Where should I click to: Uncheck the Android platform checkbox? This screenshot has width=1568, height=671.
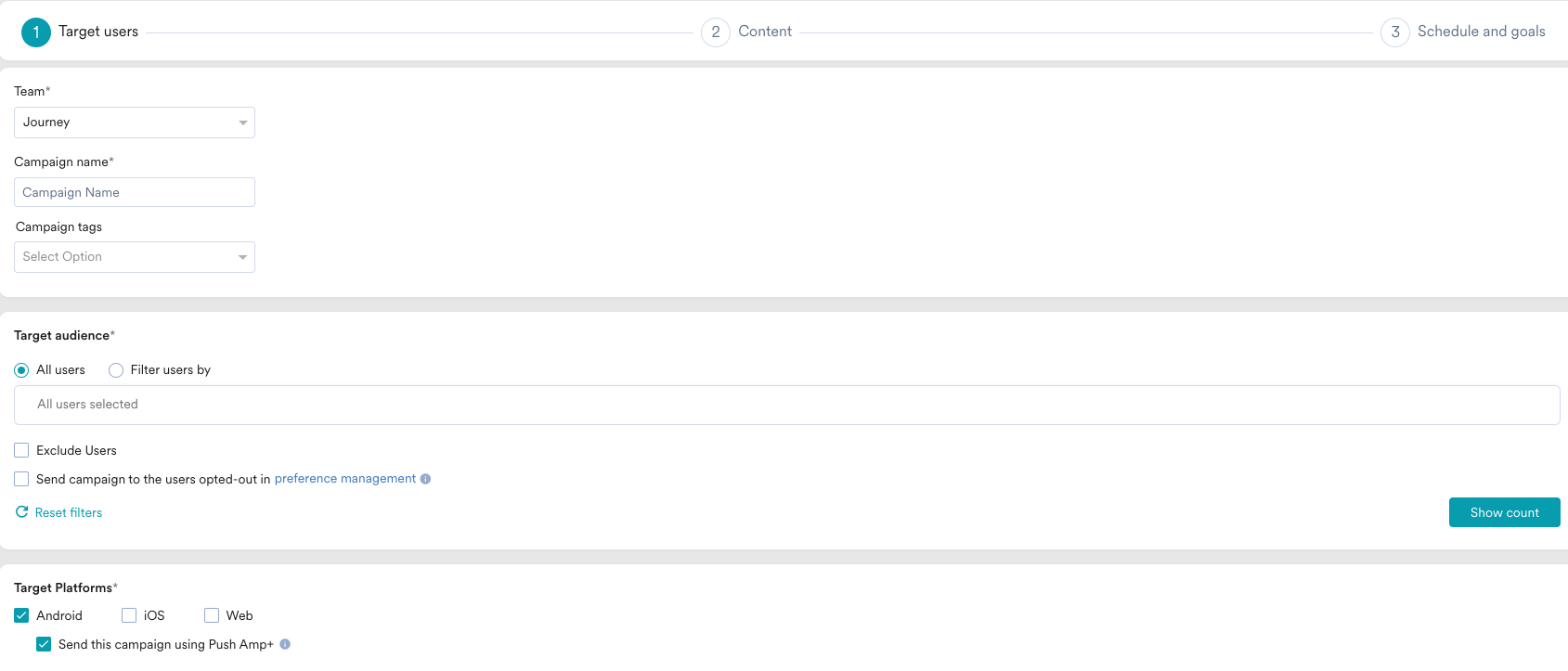(21, 615)
